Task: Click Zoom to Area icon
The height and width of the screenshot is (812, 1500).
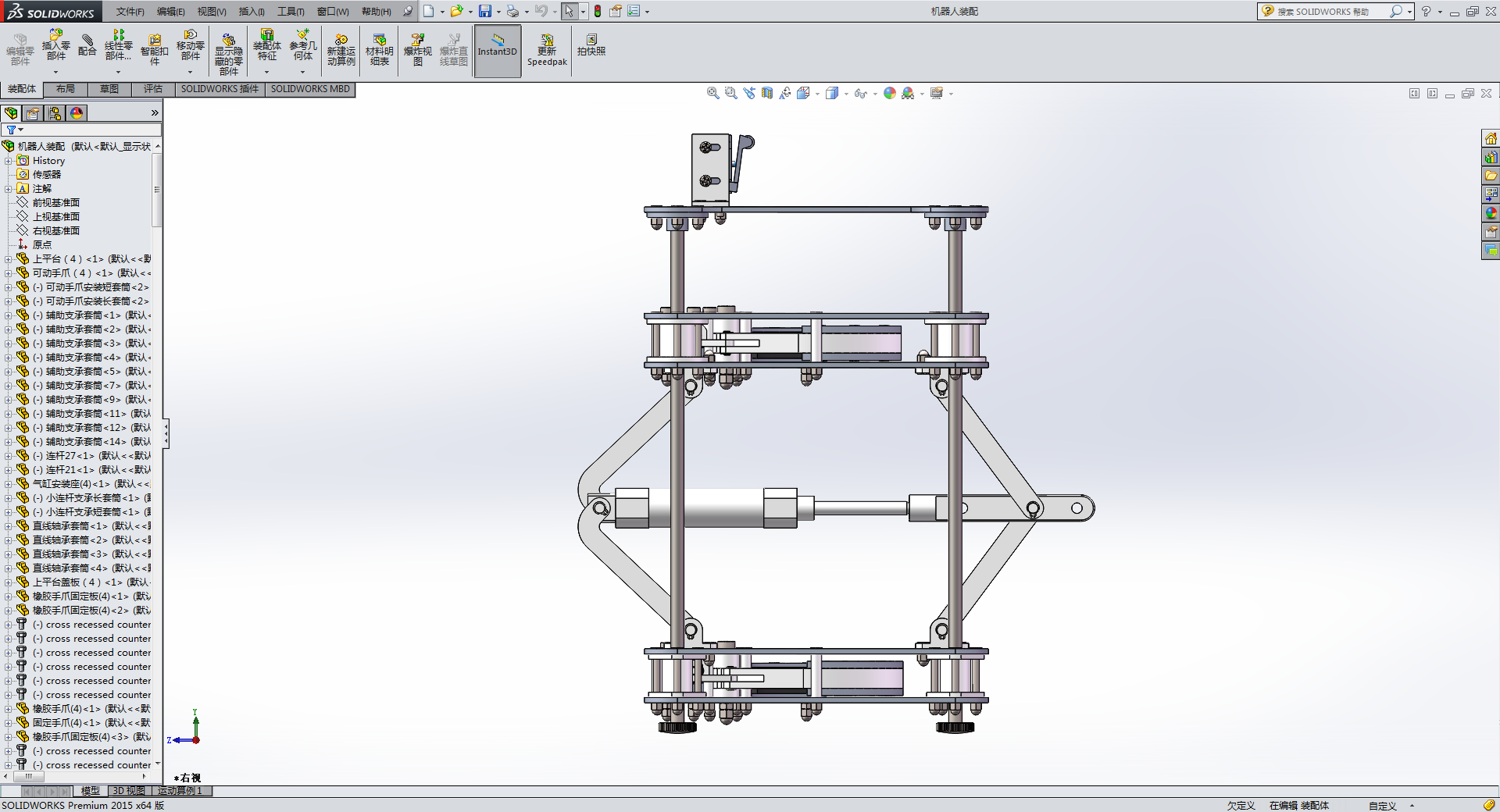Action: (730, 93)
